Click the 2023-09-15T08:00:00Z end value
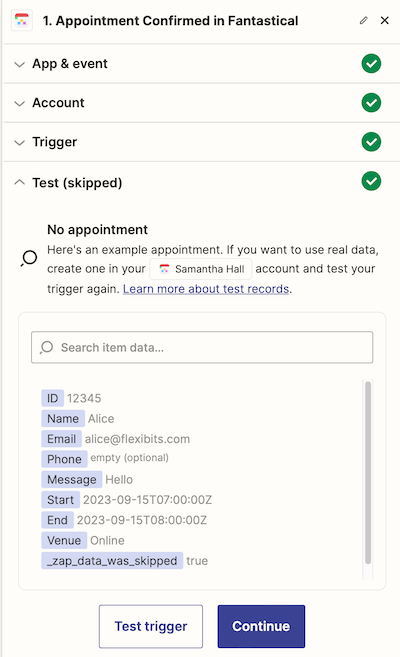This screenshot has height=657, width=400. tap(142, 520)
